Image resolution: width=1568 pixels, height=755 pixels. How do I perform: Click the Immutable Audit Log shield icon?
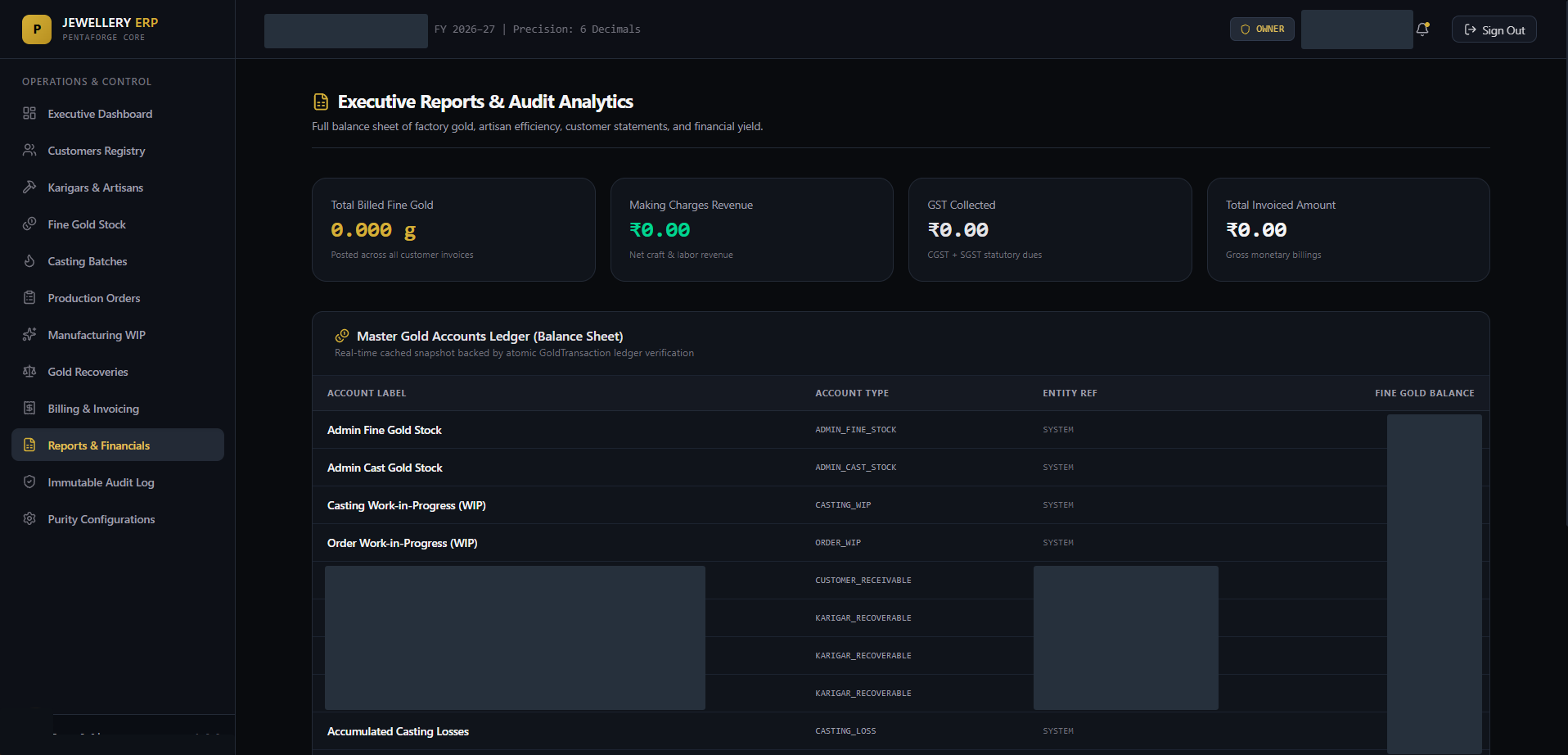click(x=29, y=481)
